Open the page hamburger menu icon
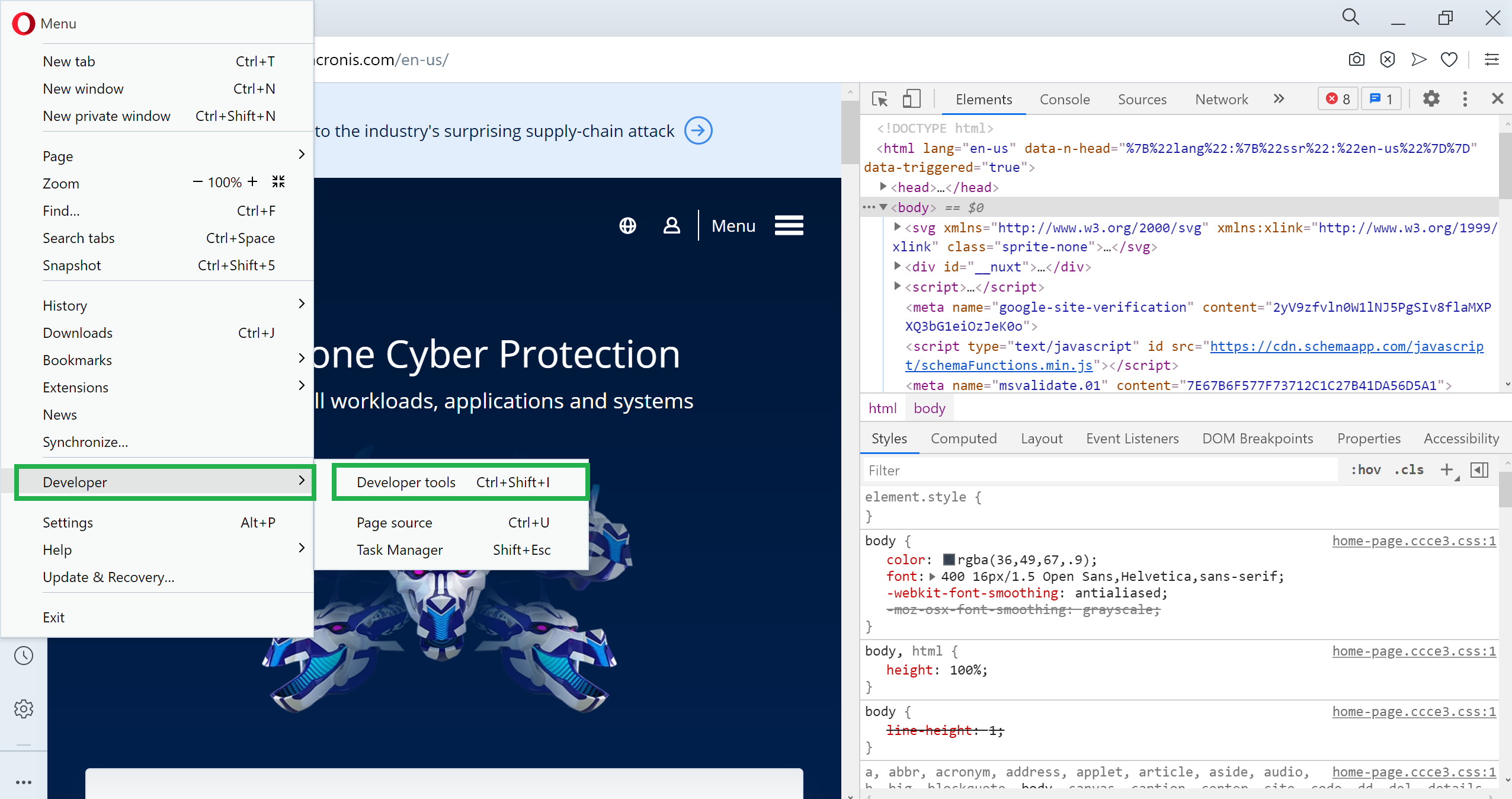1512x799 pixels. tap(789, 225)
